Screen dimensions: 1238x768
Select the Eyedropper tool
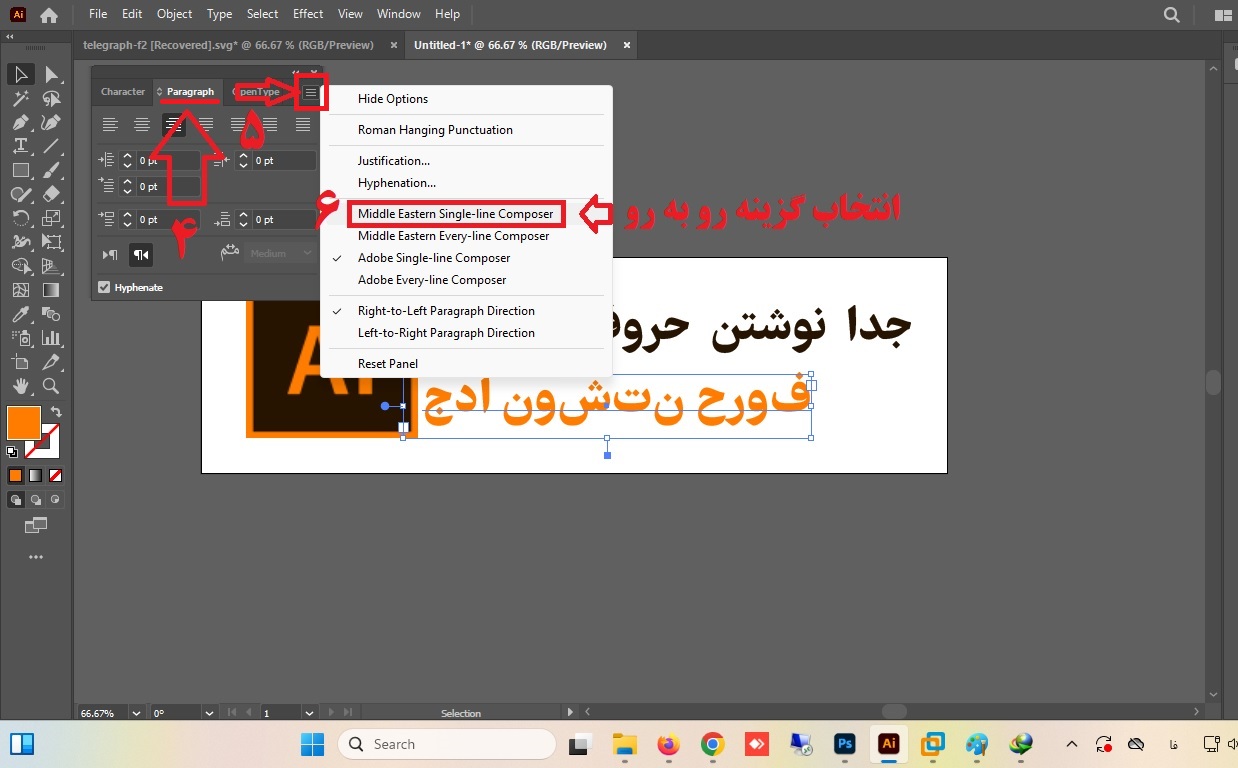coord(20,313)
